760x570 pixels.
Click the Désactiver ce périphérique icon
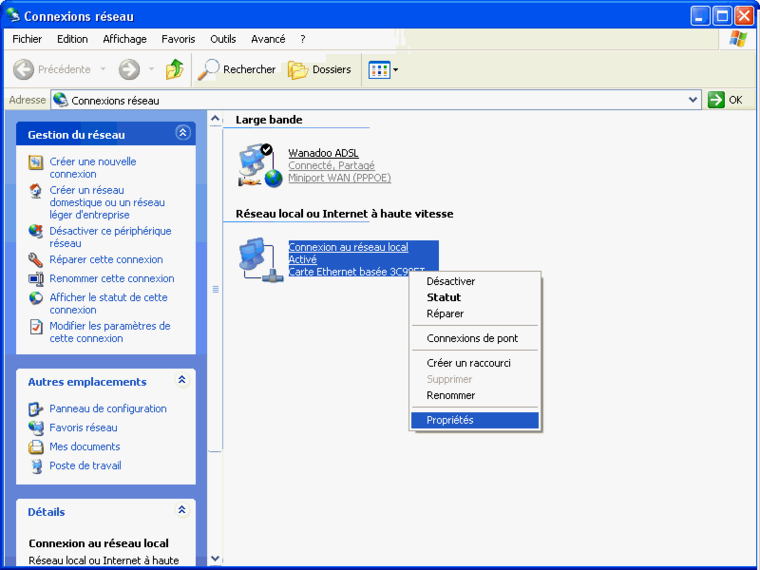coord(36,231)
